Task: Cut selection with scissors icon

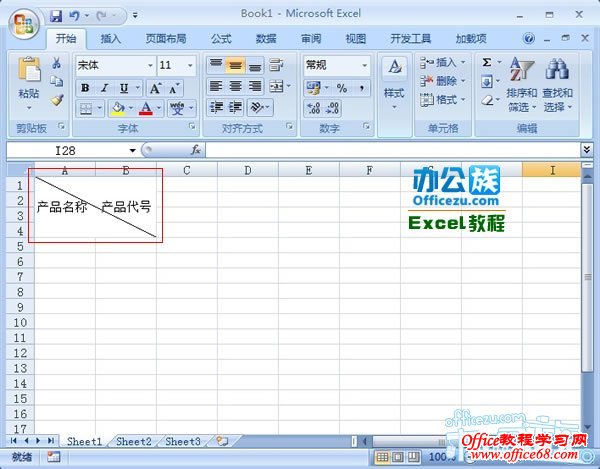Action: [57, 63]
